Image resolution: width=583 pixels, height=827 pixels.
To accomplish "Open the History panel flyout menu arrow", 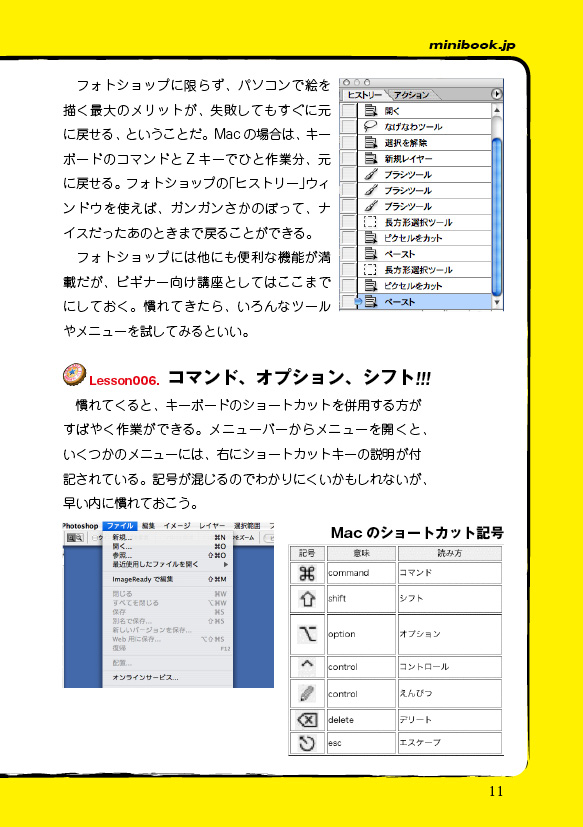I will (496, 94).
